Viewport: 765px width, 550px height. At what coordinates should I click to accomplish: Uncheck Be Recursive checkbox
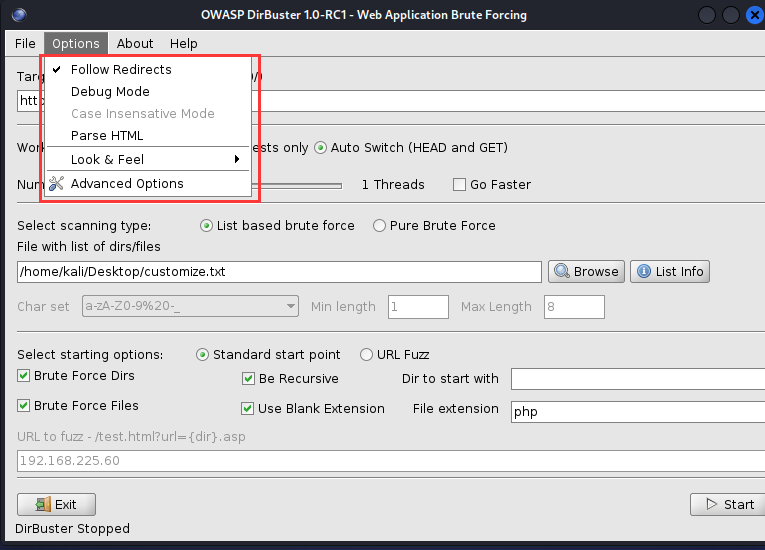pos(248,379)
